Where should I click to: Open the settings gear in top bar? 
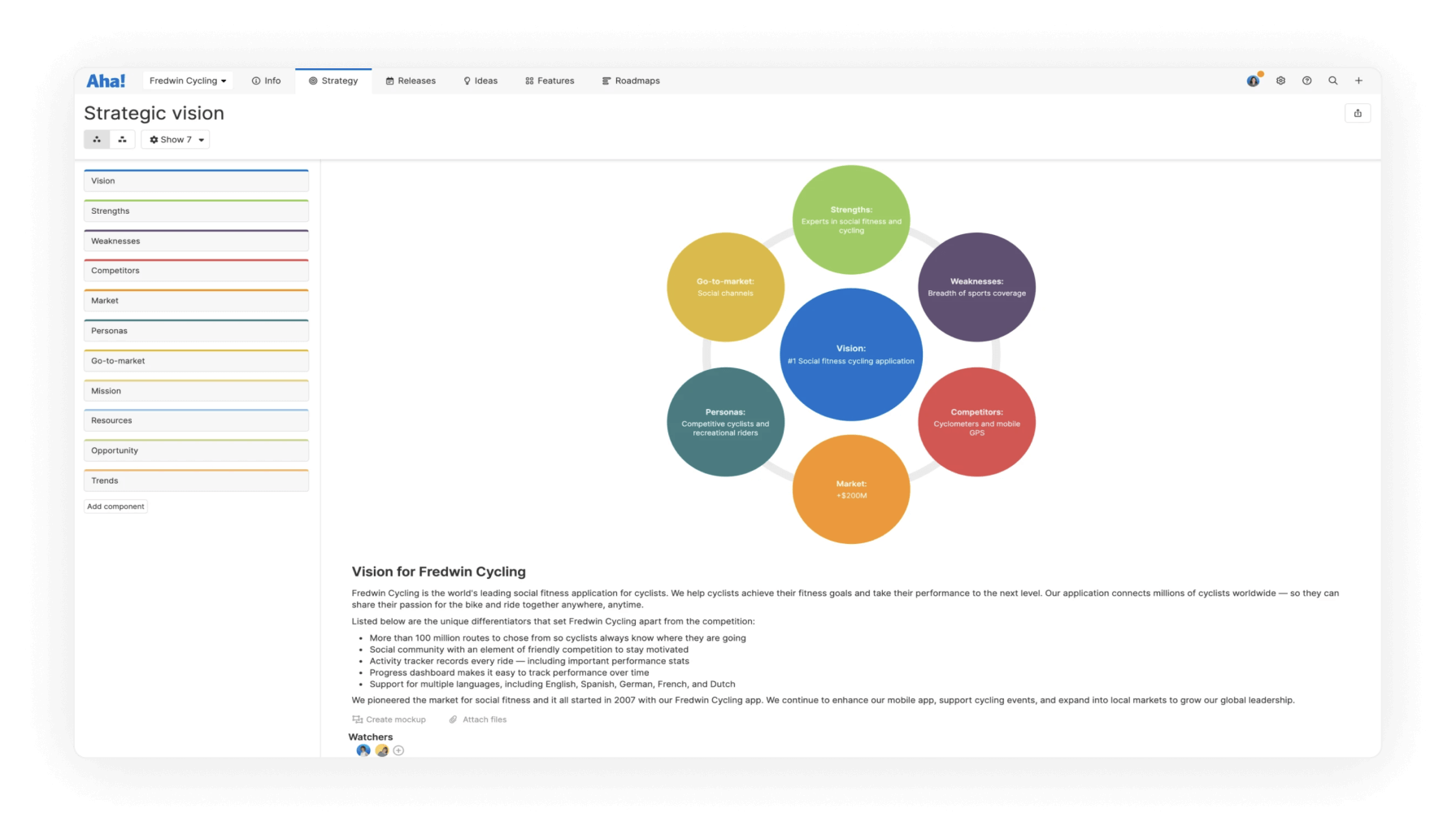[x=1280, y=80]
